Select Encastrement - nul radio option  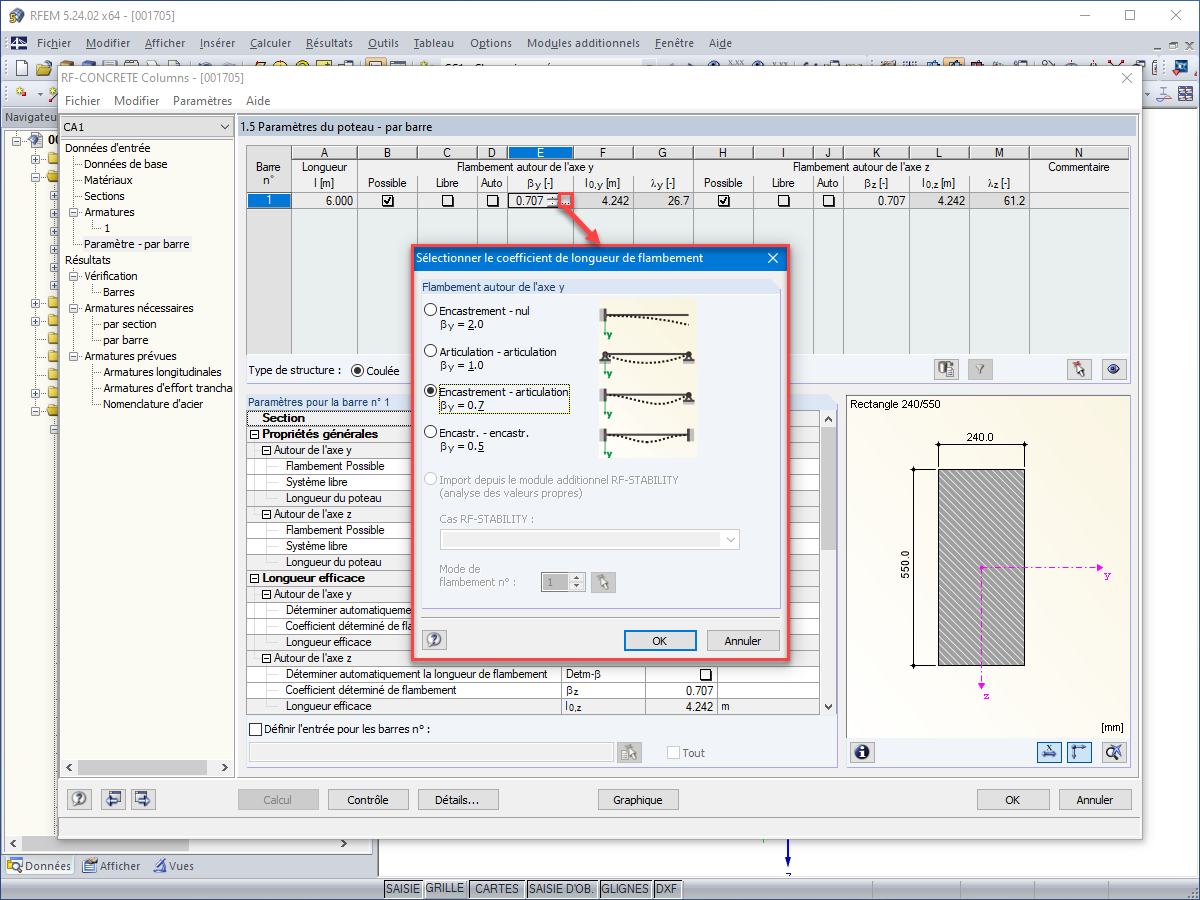pos(431,311)
